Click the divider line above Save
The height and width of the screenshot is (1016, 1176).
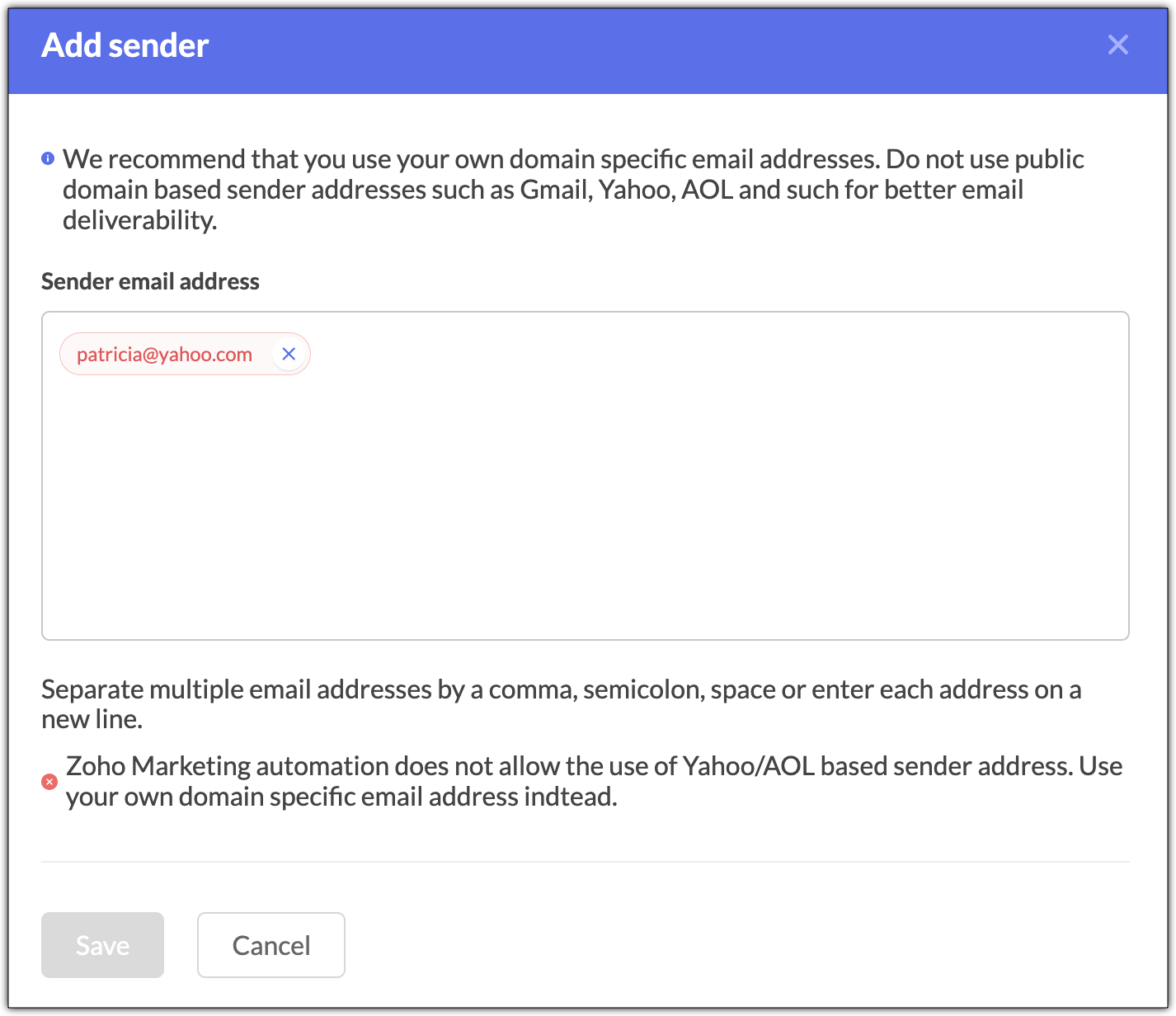pyautogui.click(x=585, y=862)
